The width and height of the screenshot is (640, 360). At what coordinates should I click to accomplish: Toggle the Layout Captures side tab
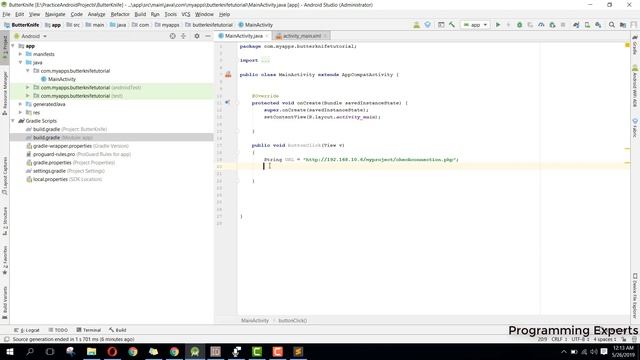5,176
